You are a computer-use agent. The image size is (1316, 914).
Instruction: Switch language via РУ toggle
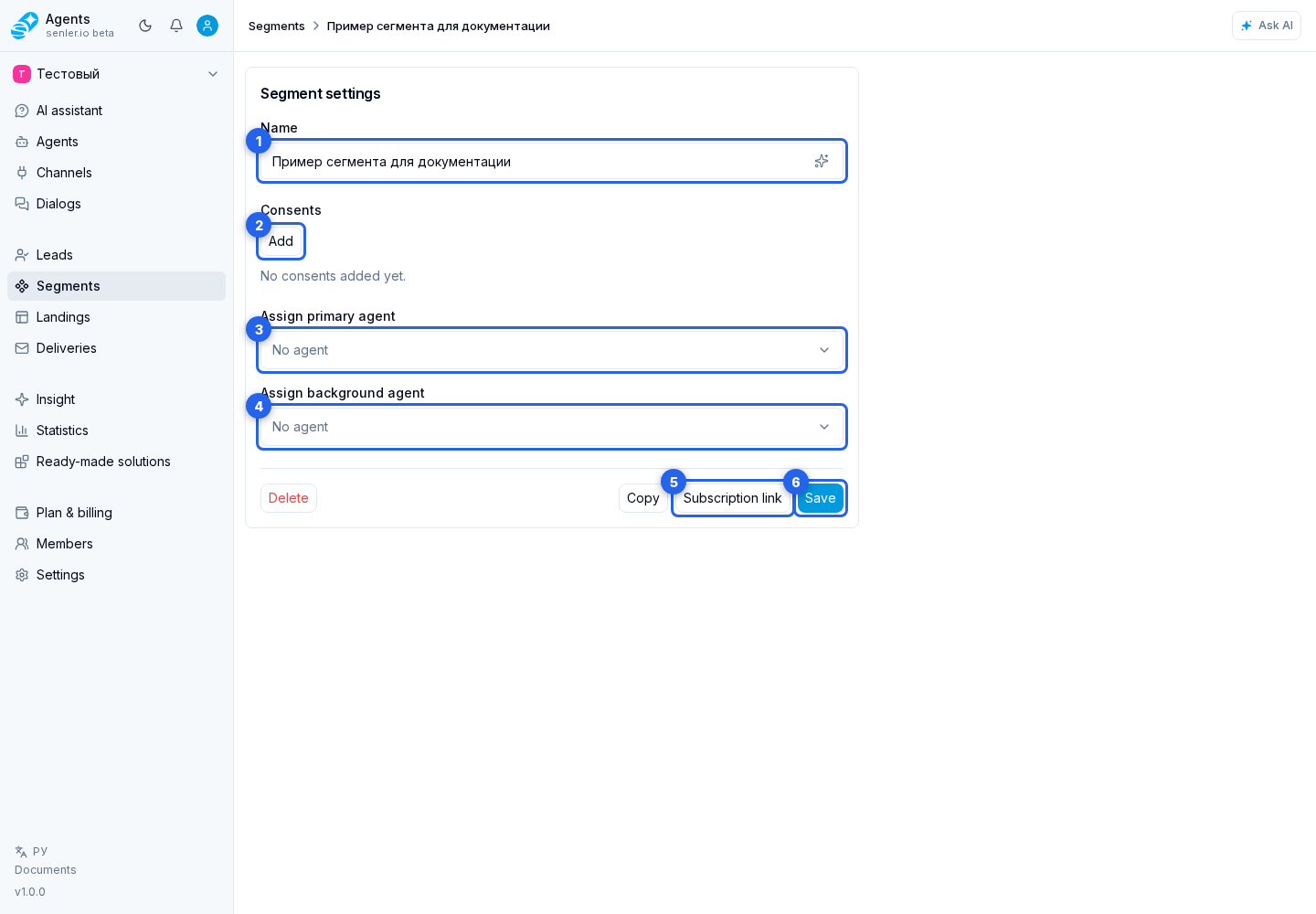(31, 851)
